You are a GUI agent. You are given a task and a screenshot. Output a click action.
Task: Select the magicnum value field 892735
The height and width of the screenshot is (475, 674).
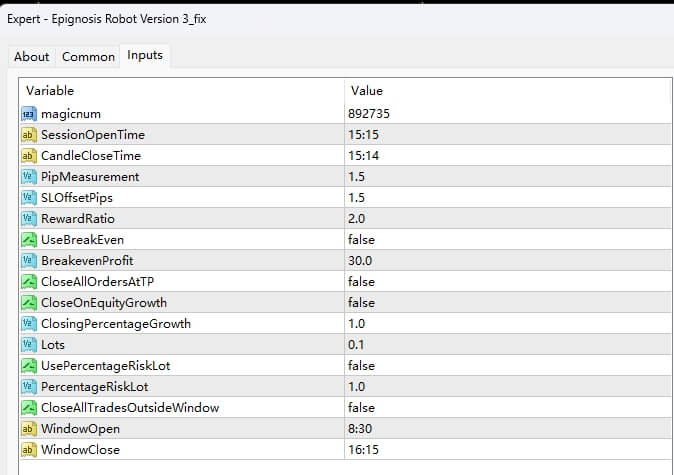tap(368, 114)
